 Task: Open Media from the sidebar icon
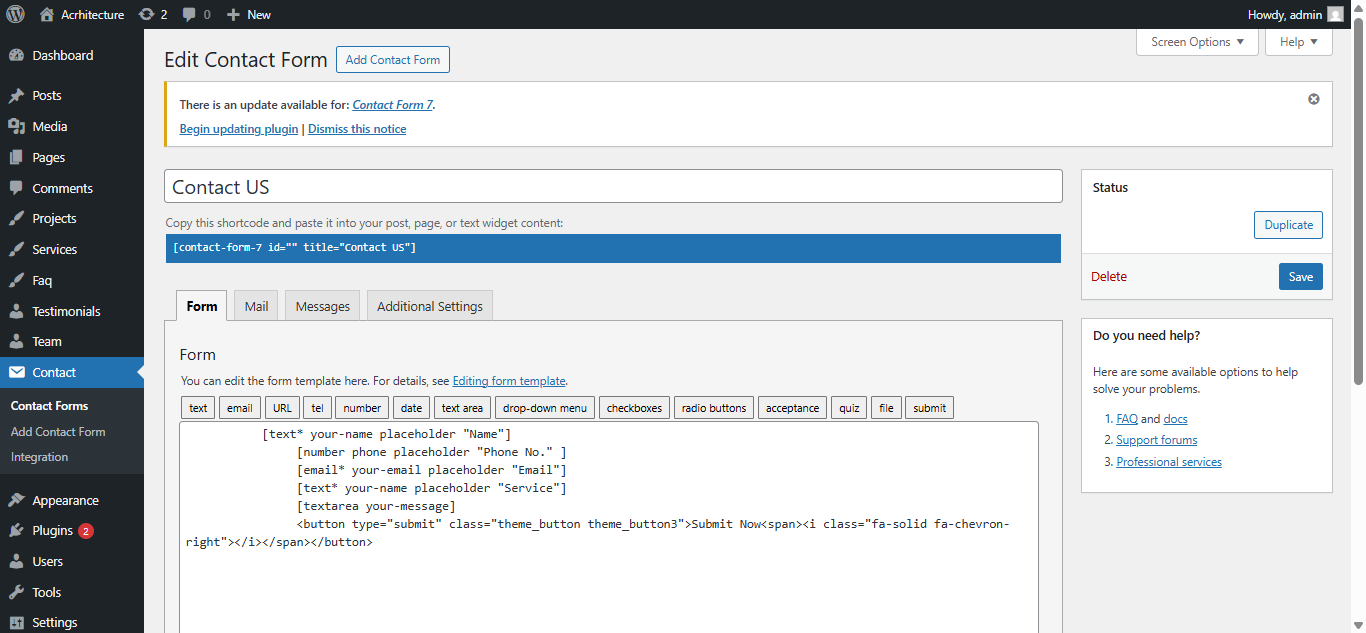[16, 127]
